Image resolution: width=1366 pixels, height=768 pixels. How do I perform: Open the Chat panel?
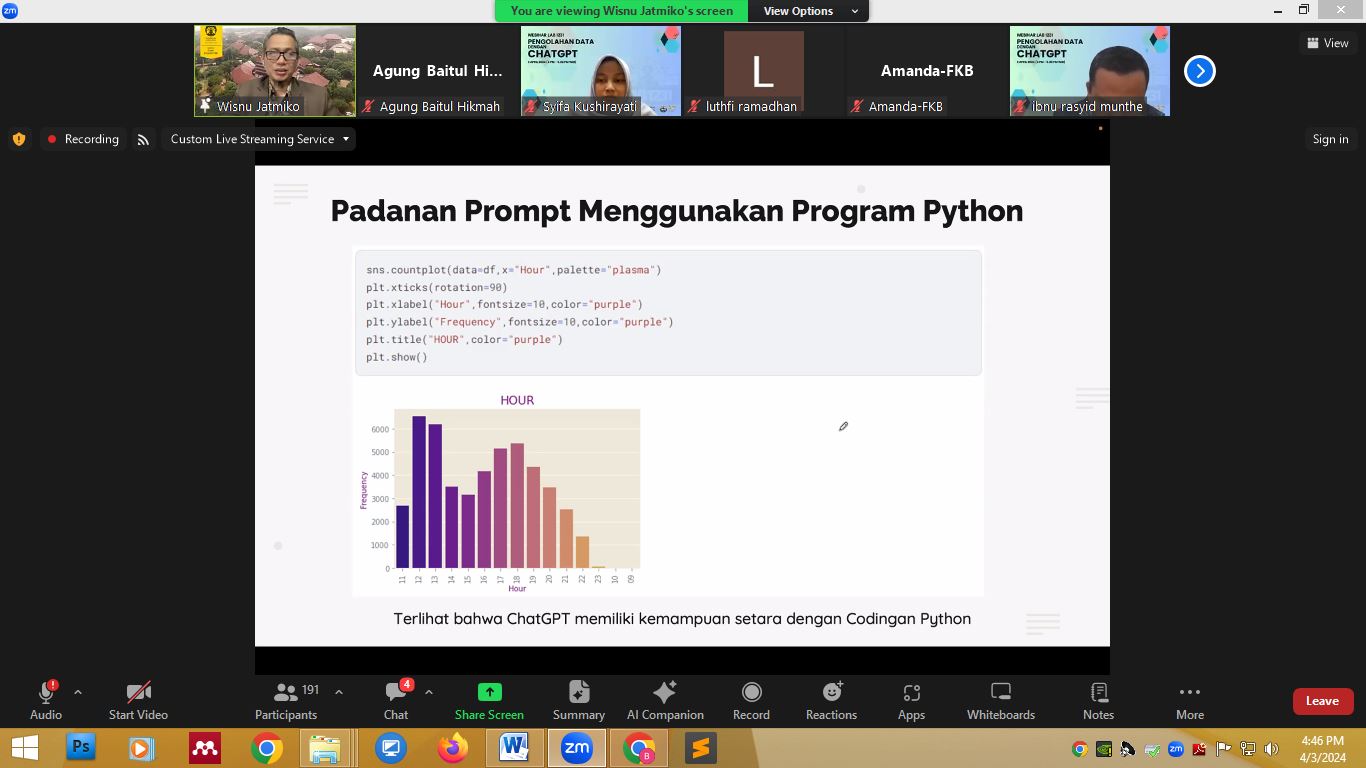point(396,700)
